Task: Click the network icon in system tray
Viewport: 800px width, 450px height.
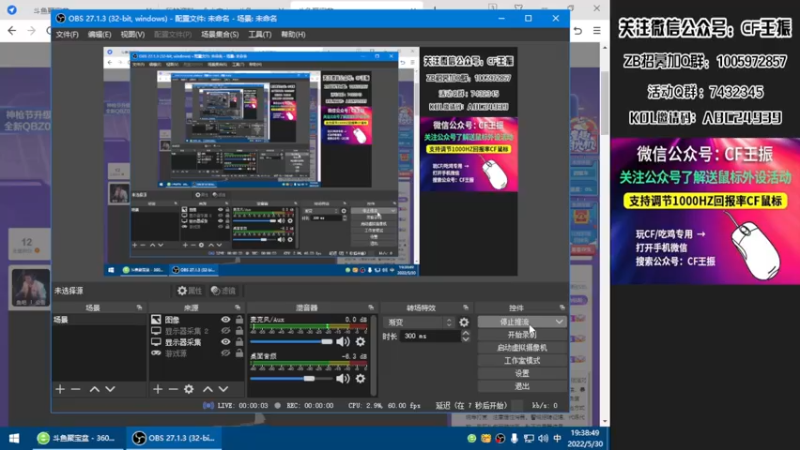Action: (x=529, y=438)
